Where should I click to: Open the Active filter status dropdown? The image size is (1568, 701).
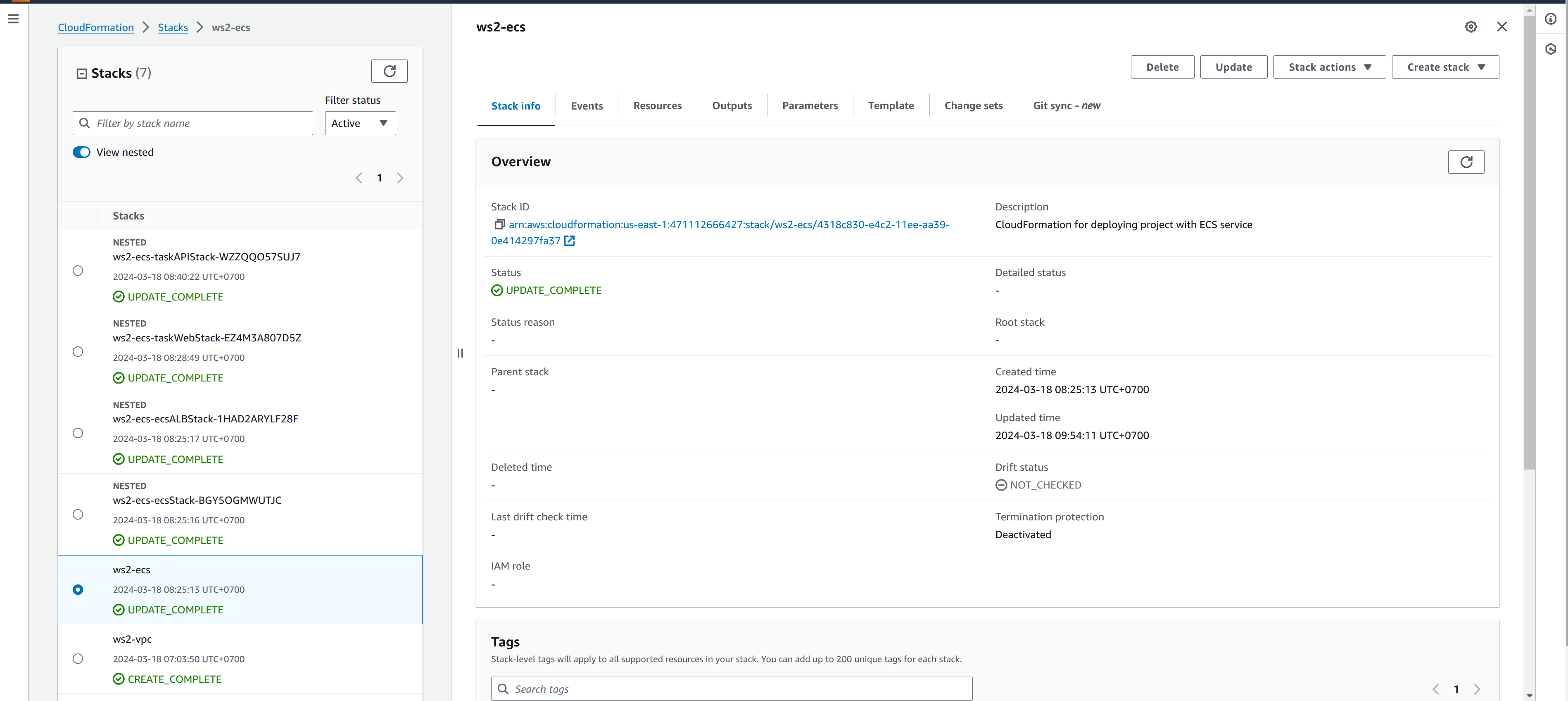[x=360, y=123]
